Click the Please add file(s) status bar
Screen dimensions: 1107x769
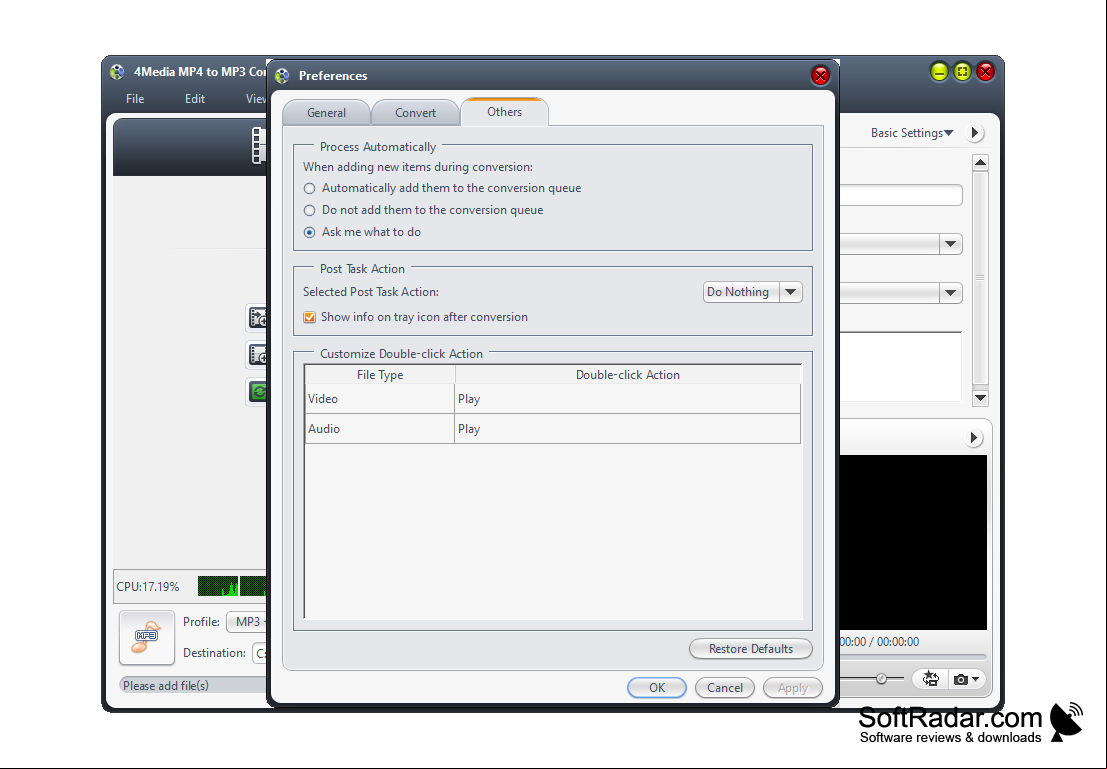(193, 686)
